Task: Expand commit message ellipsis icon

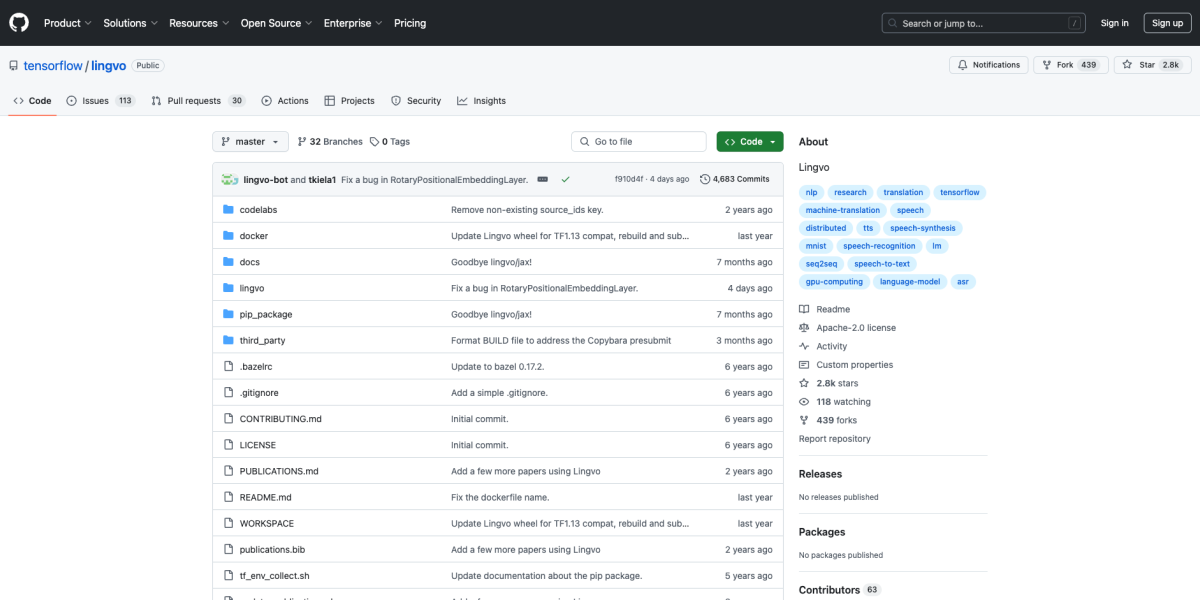Action: coord(542,179)
